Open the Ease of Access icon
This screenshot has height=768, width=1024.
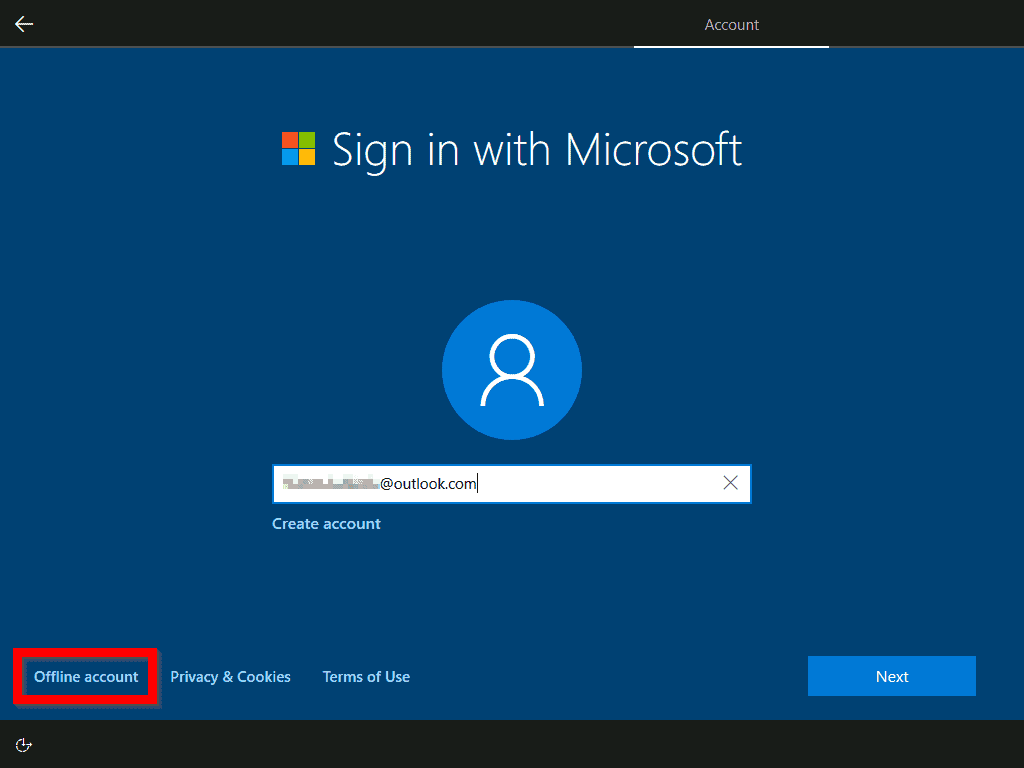(x=25, y=744)
